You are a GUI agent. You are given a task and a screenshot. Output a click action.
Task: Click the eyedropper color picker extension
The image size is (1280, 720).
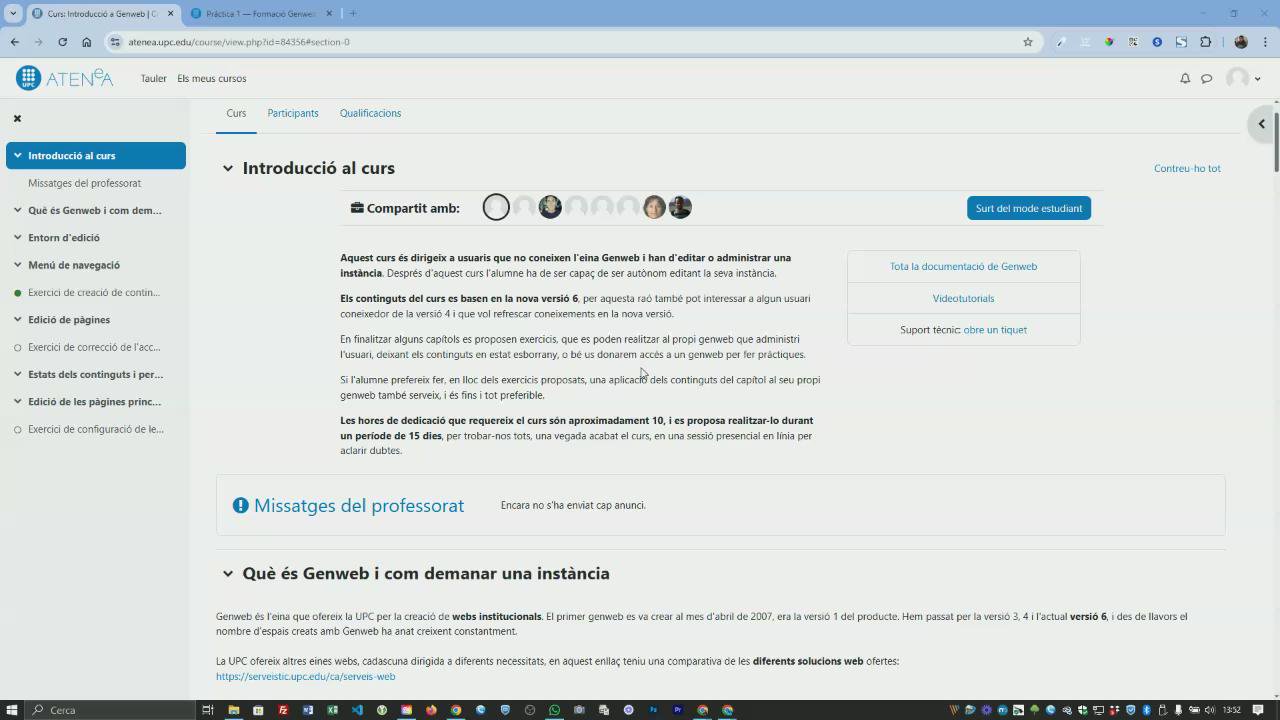coord(1061,42)
